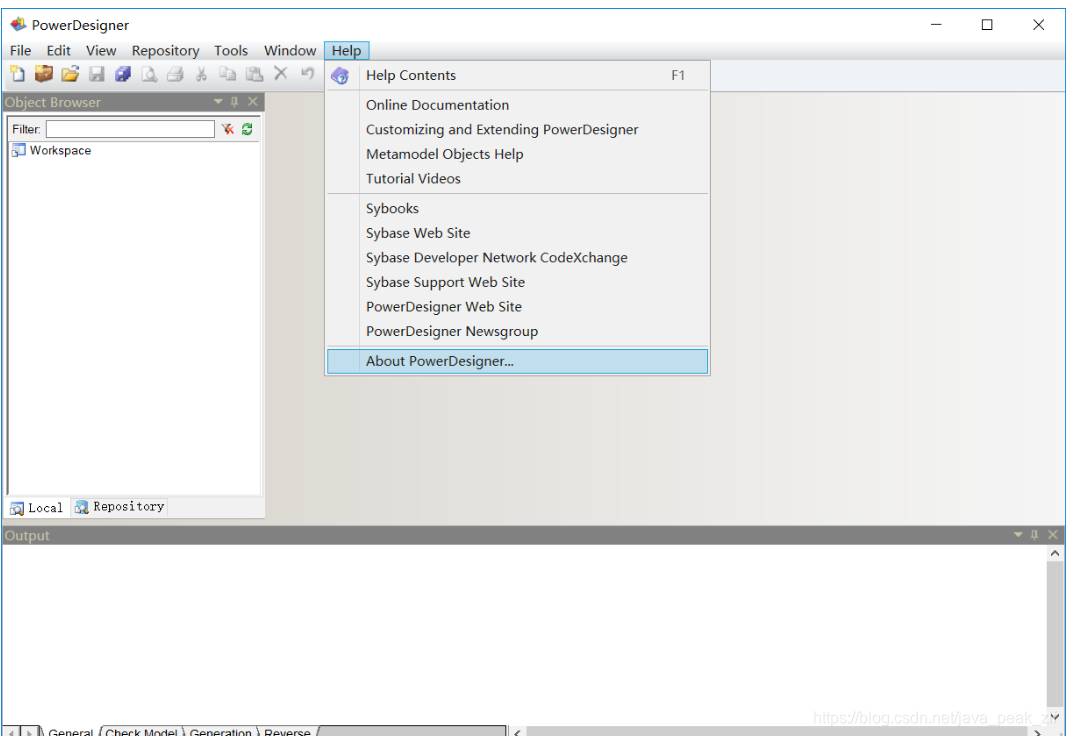Switch to Generation output tab

coord(220,731)
